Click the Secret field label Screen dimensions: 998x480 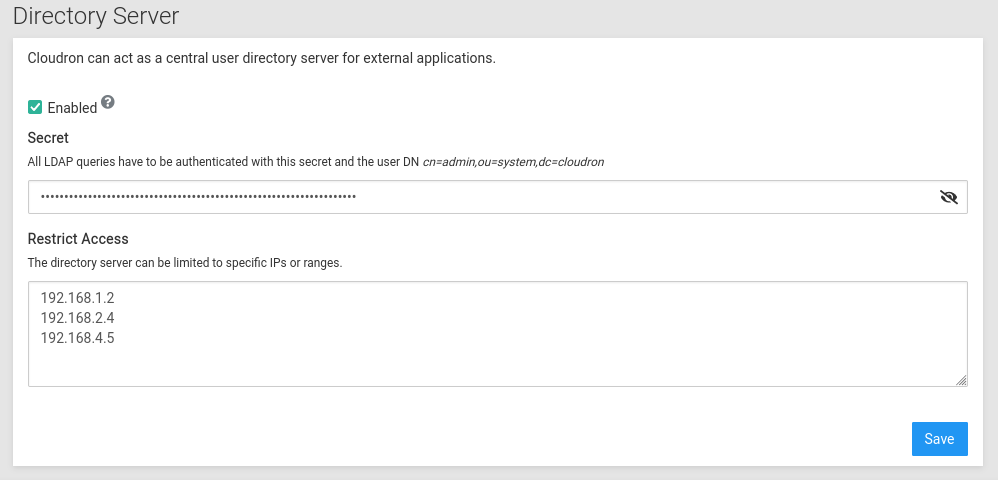coord(48,138)
